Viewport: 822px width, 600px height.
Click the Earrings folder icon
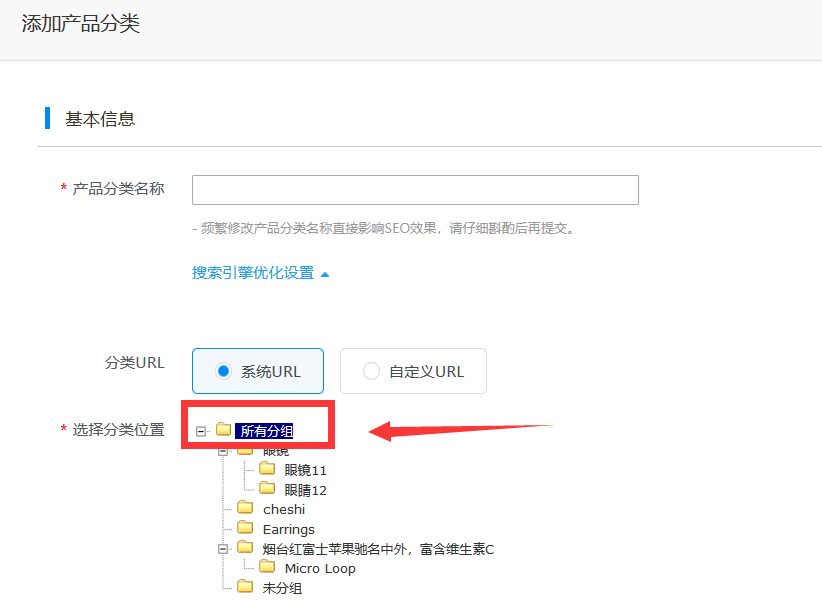click(x=245, y=528)
